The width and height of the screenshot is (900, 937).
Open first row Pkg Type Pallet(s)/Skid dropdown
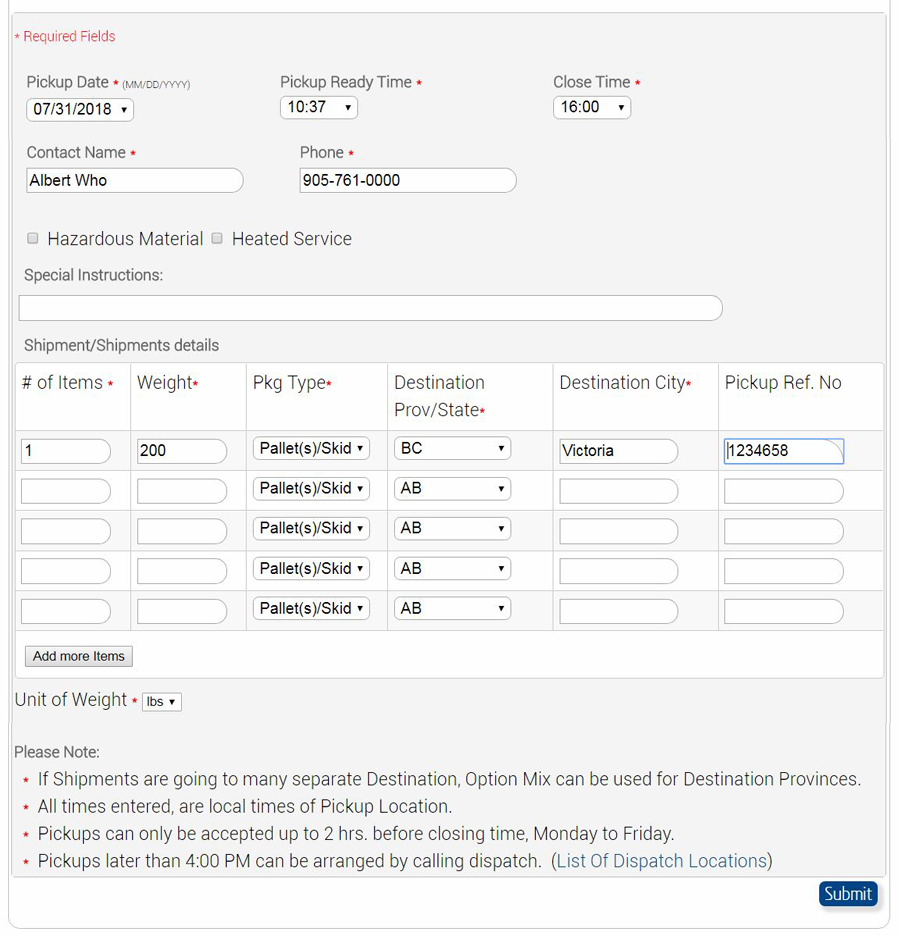pos(311,449)
